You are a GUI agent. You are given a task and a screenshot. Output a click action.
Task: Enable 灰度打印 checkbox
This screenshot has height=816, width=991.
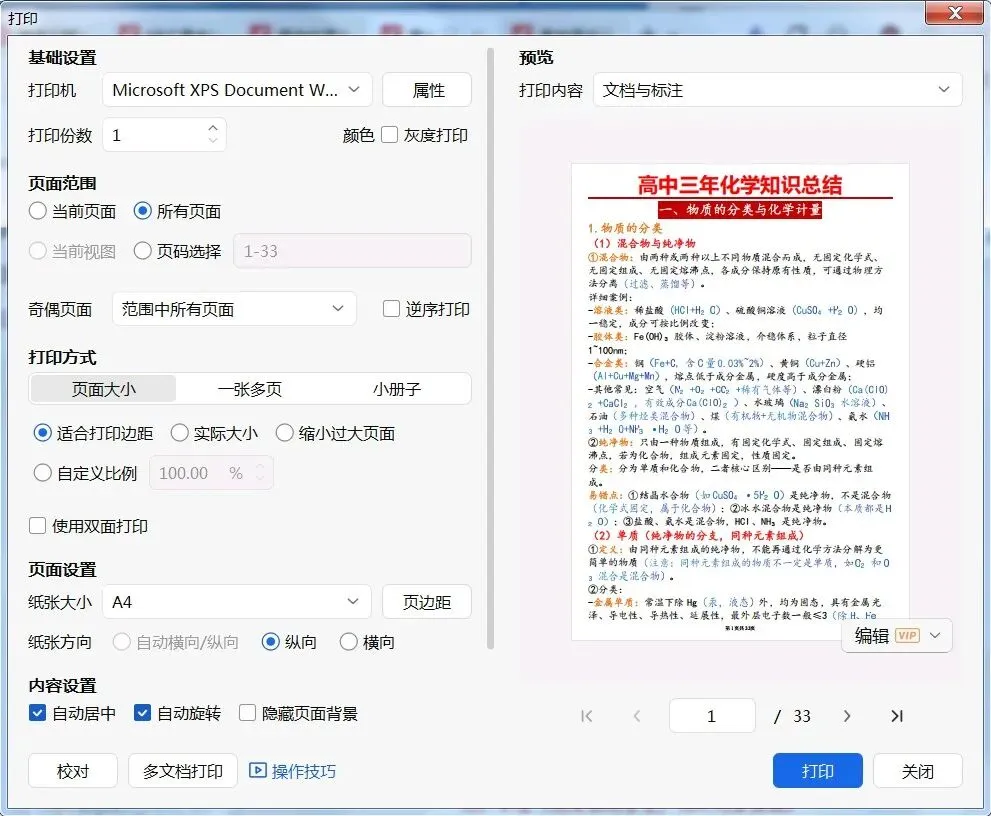point(389,135)
